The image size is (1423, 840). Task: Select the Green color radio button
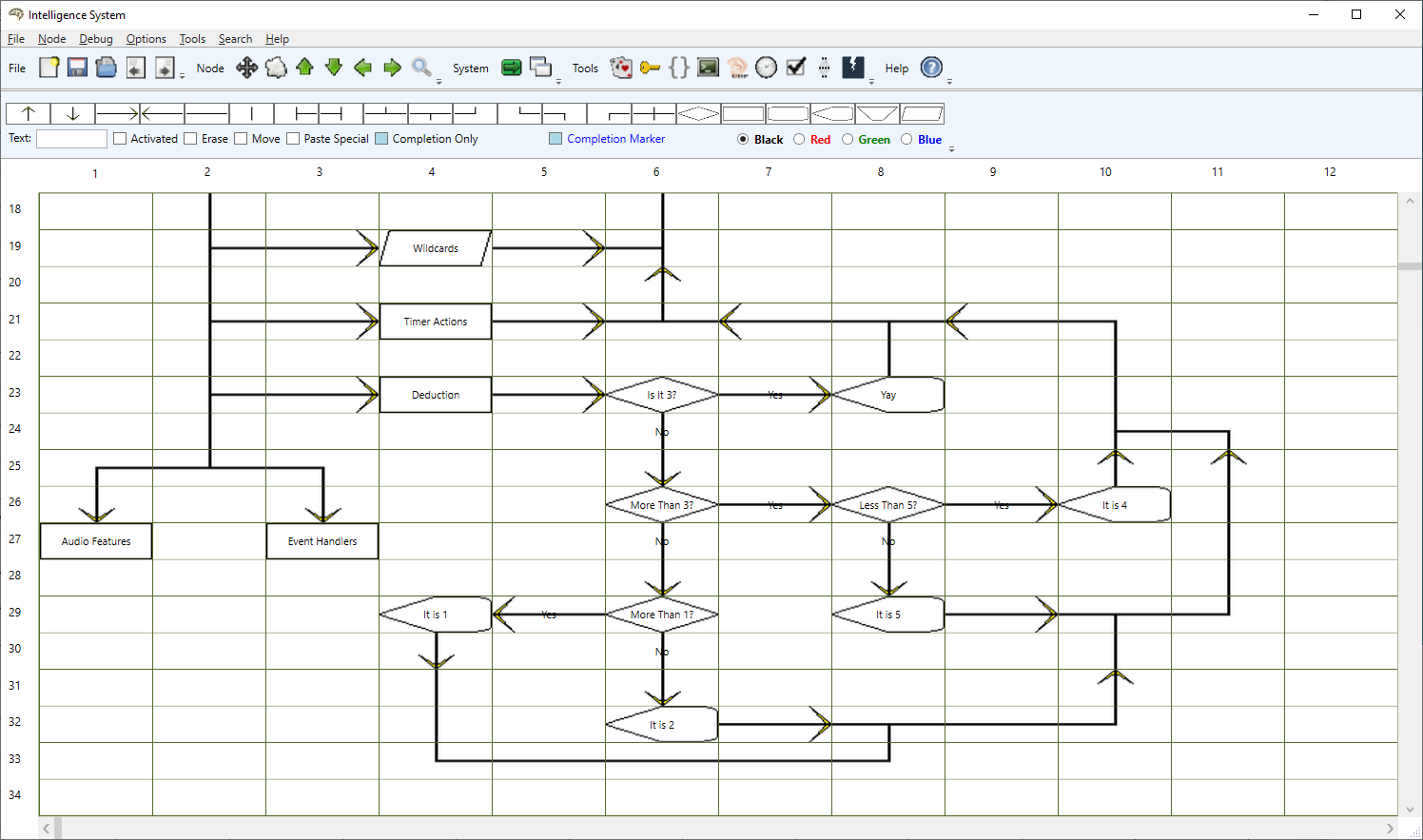(847, 139)
